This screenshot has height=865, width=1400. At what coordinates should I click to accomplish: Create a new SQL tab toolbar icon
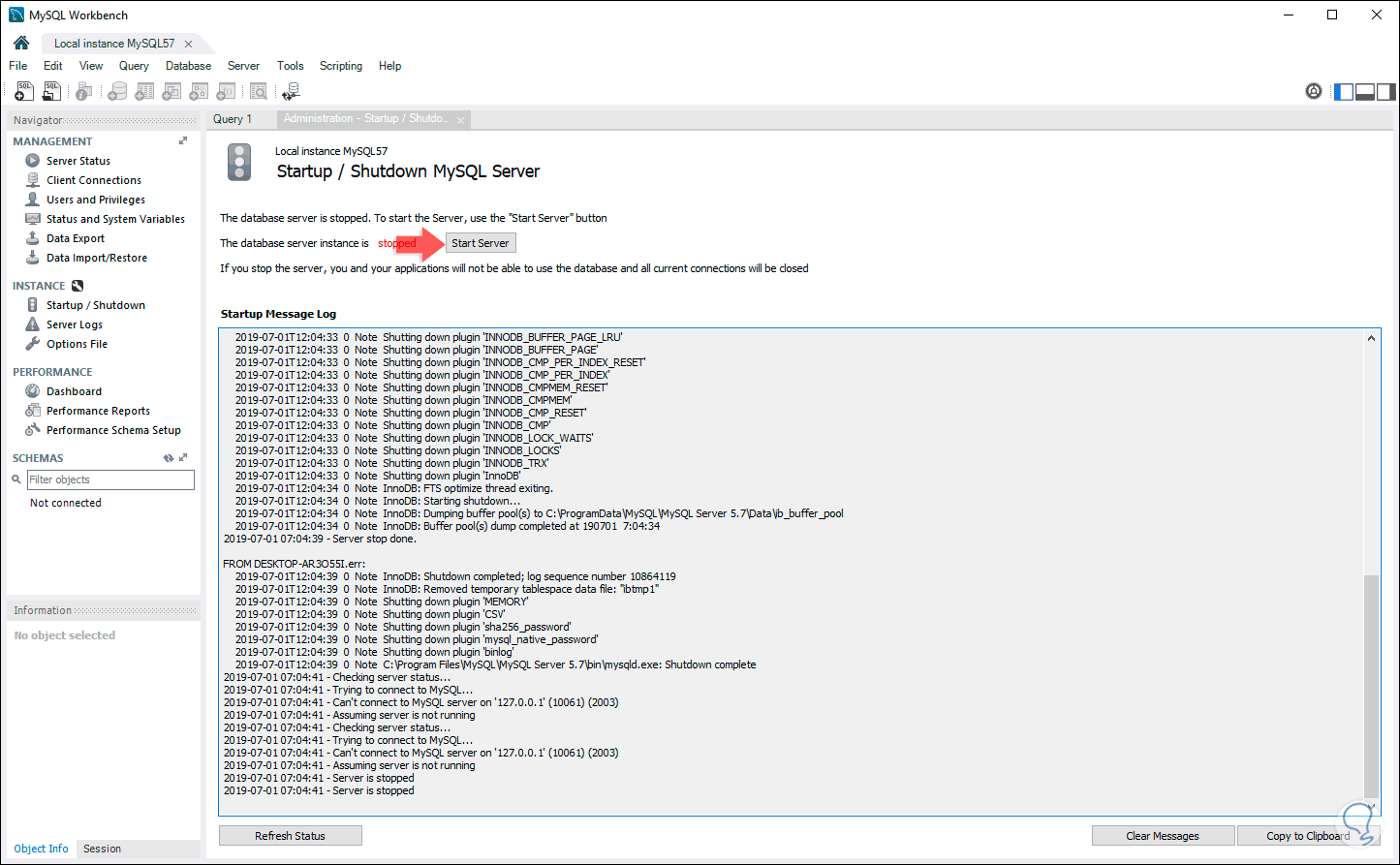point(25,91)
